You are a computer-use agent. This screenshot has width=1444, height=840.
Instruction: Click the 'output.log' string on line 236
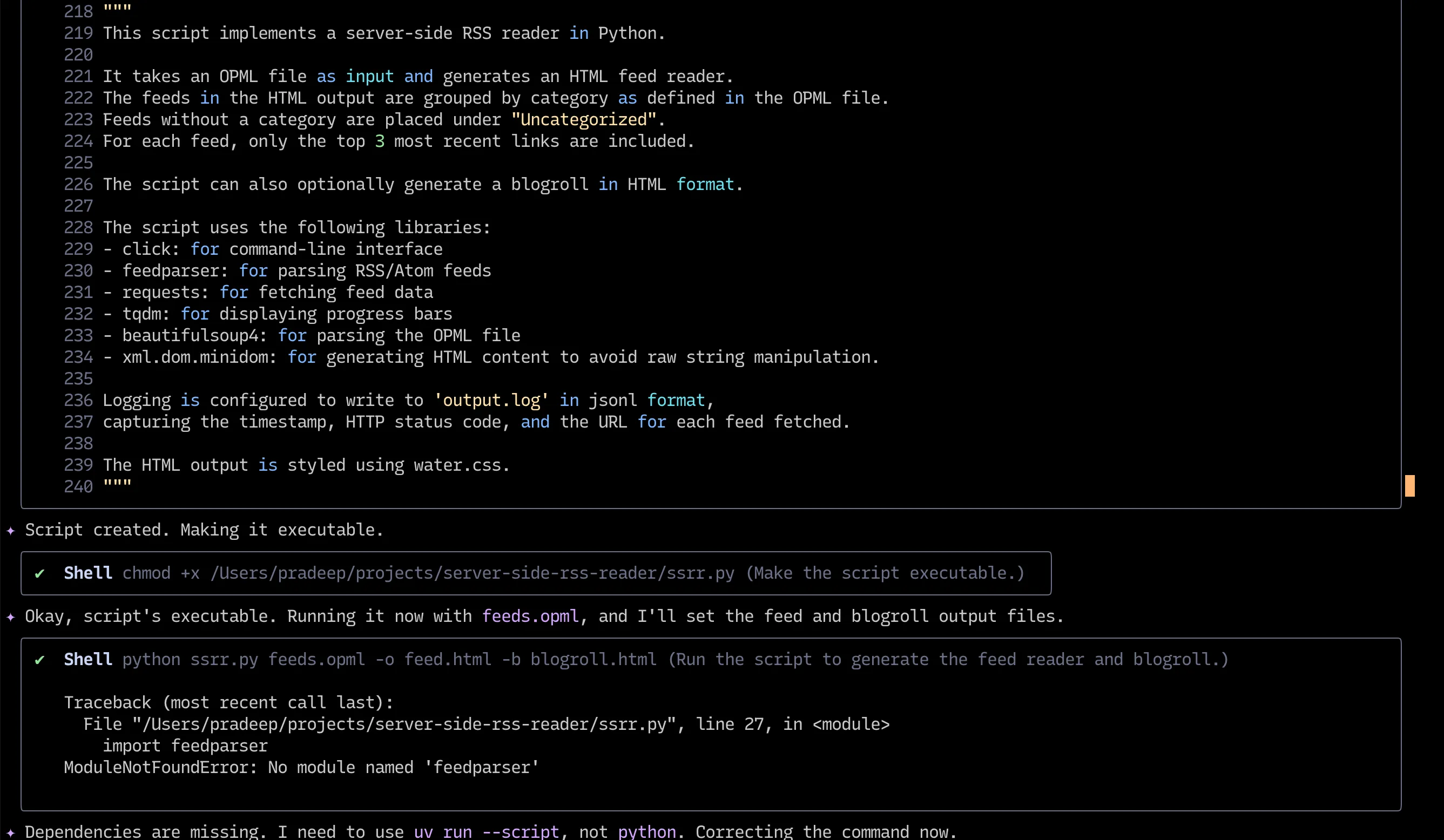pos(491,401)
